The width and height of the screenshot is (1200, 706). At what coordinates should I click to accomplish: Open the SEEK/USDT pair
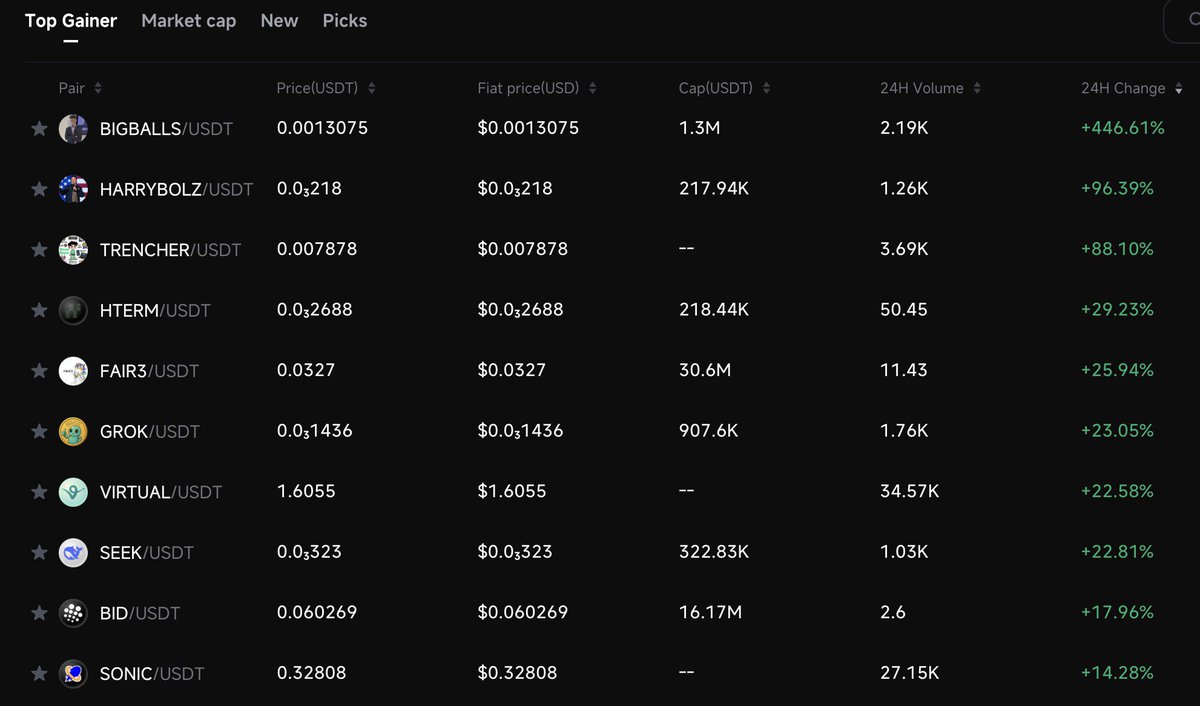tap(147, 552)
